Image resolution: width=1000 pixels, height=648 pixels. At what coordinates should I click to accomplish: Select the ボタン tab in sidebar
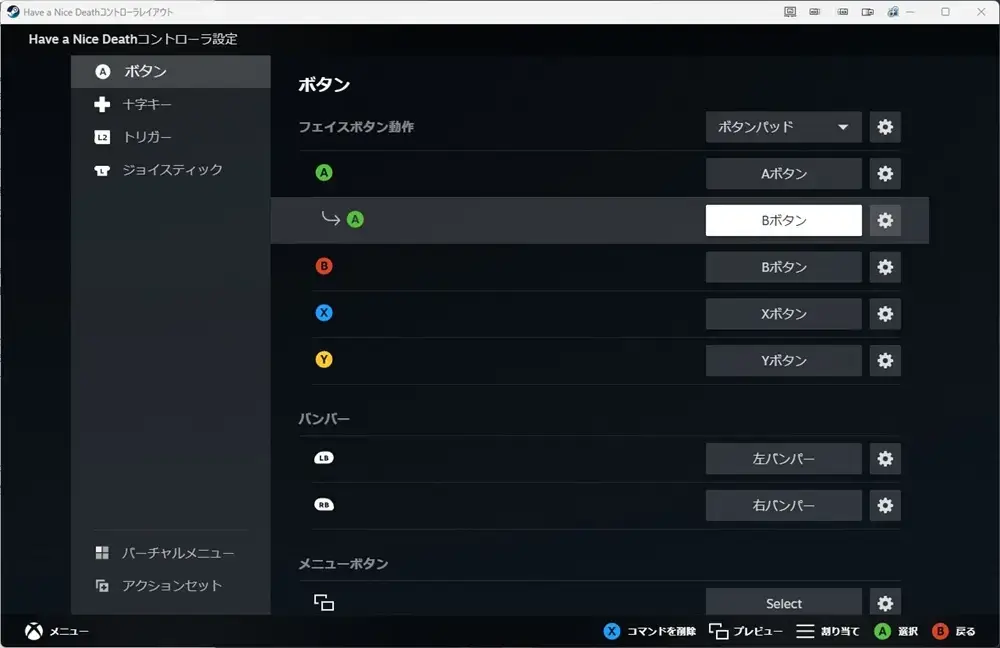[x=171, y=71]
